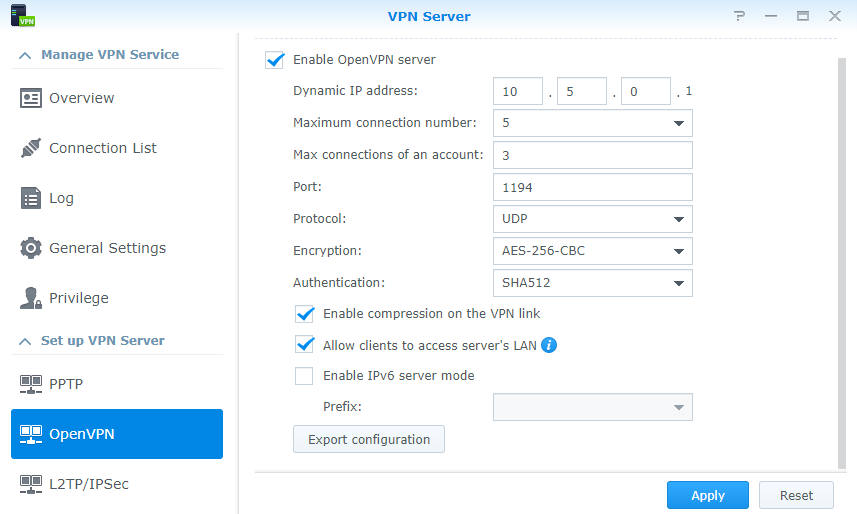Click info icon next to server's LAN
The width and height of the screenshot is (857, 514).
pos(549,345)
